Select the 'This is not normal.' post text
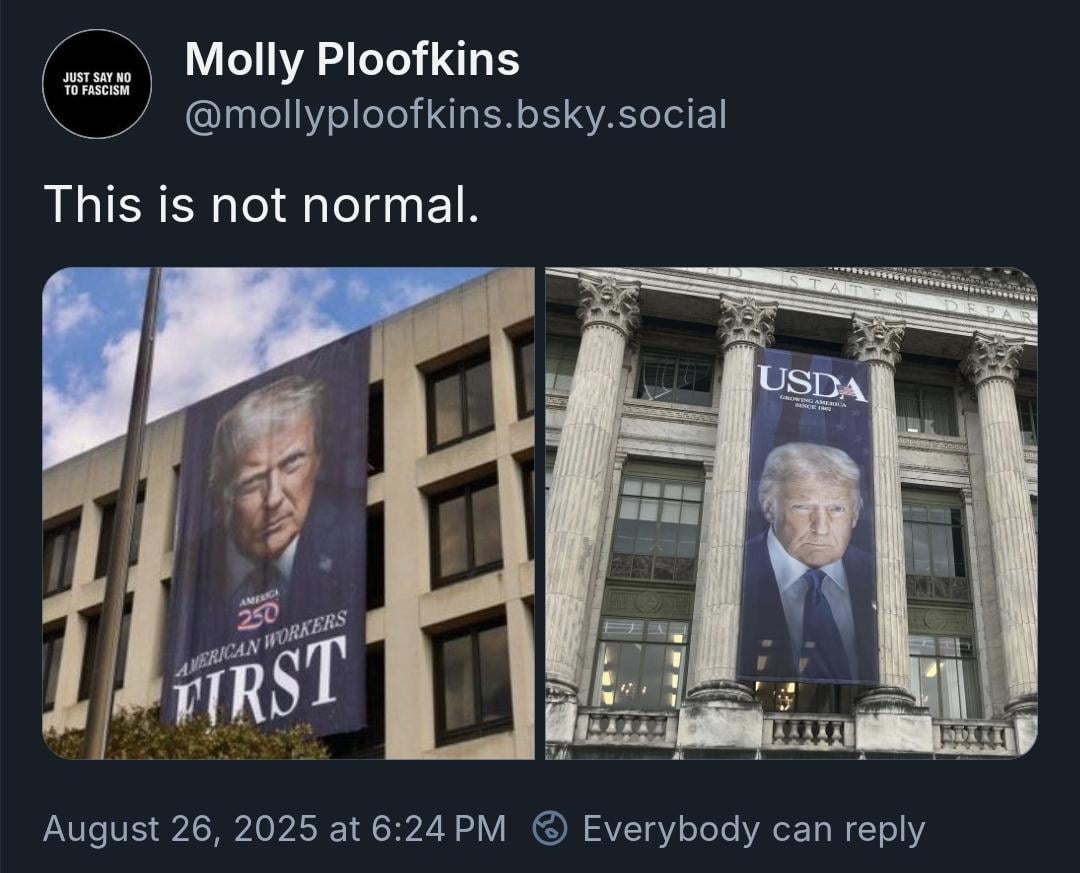 click(x=261, y=204)
